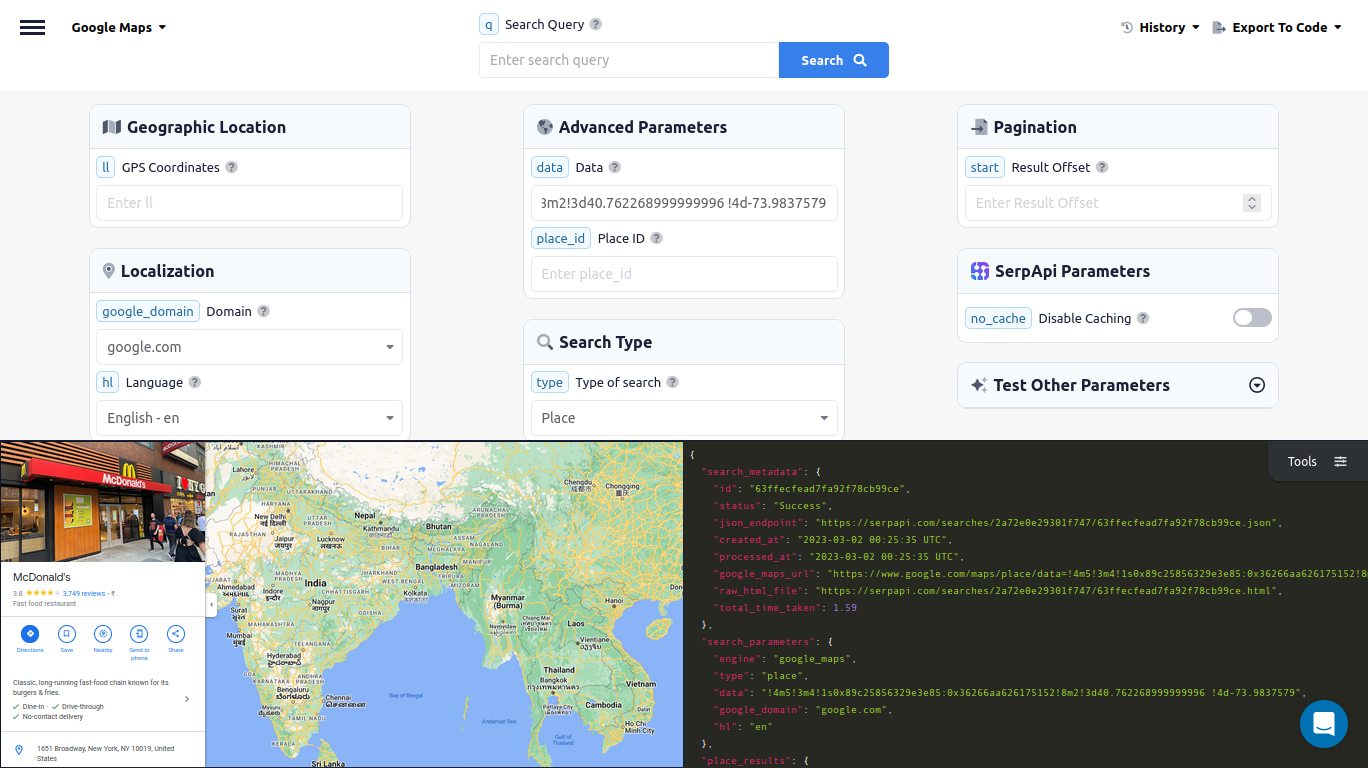Click the Advanced Parameters globe icon

(545, 127)
